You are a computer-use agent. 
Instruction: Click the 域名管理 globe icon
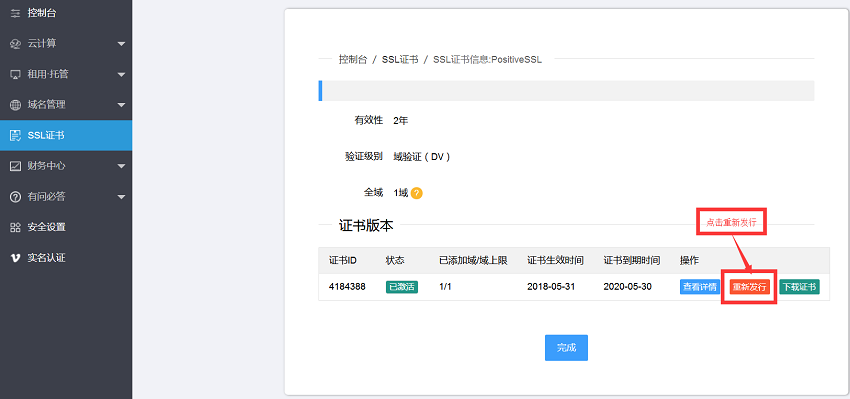point(16,105)
